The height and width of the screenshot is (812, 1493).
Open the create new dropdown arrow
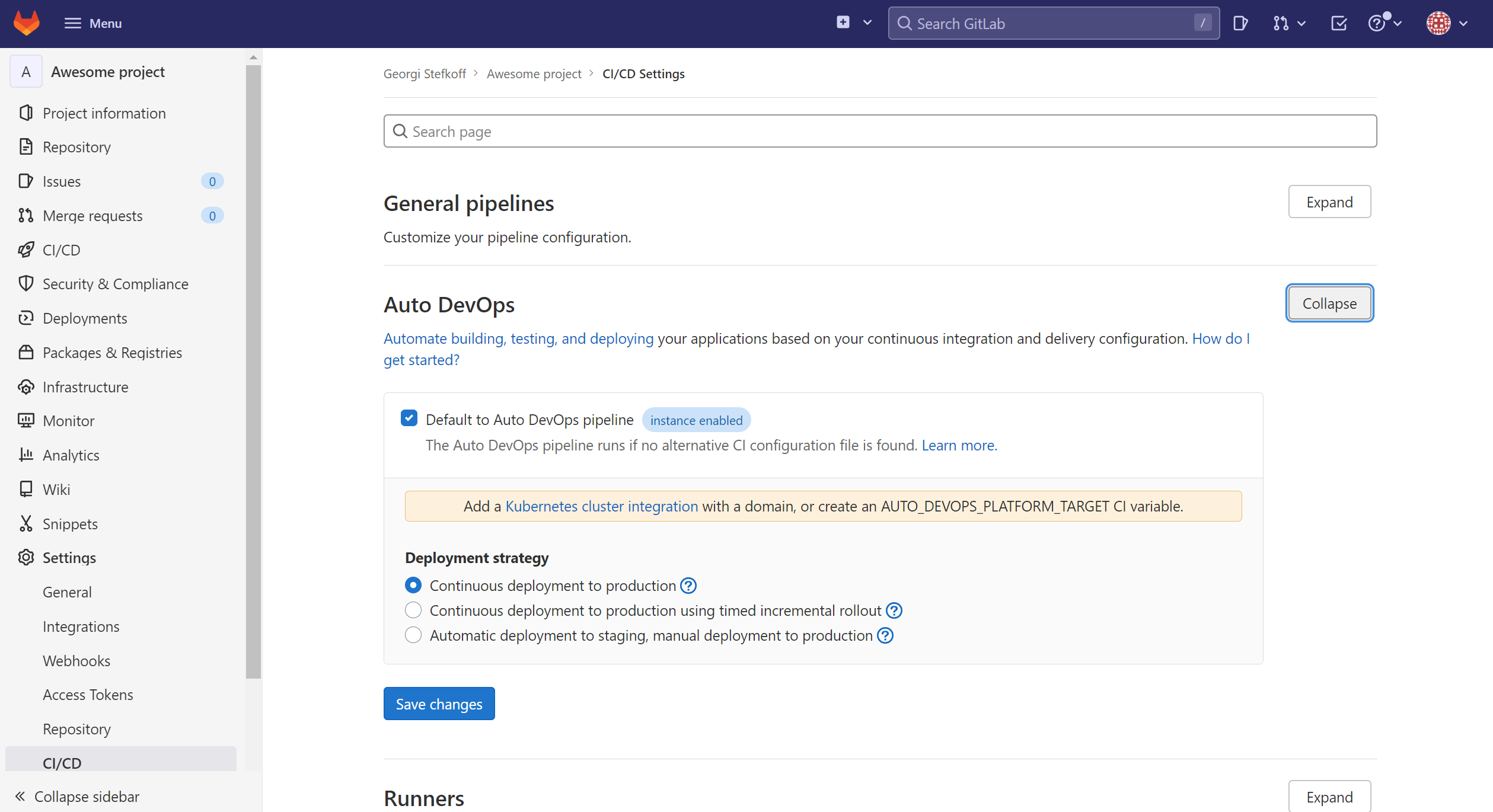click(867, 23)
